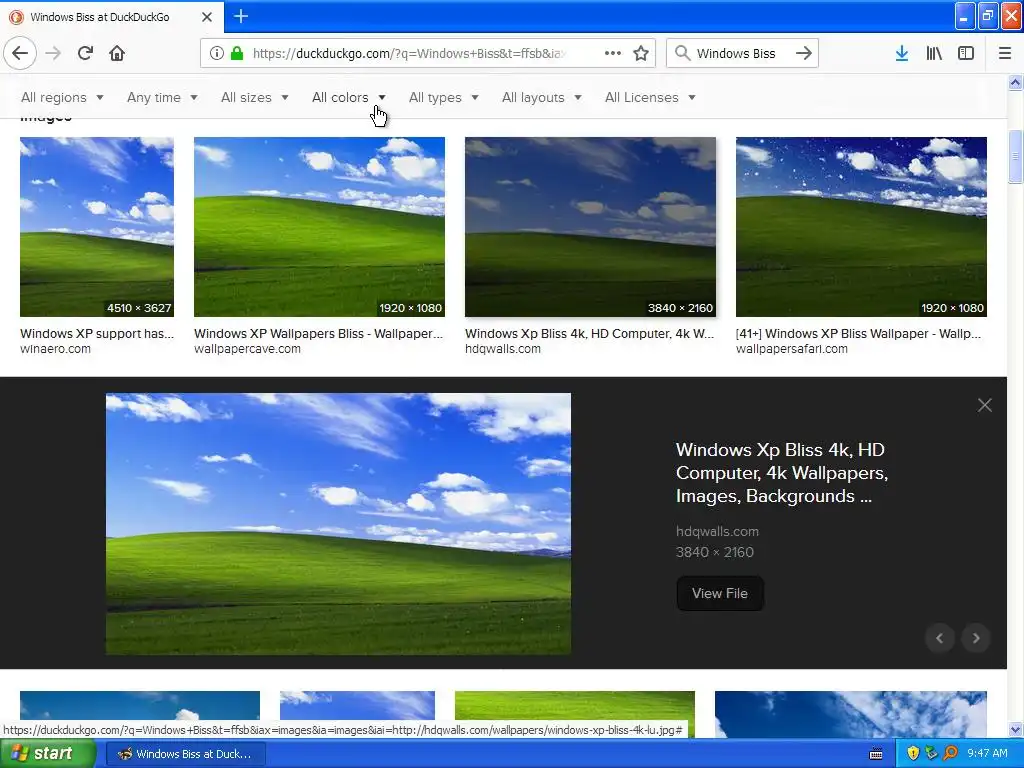Image resolution: width=1024 pixels, height=768 pixels.
Task: Submit search with the arrow button
Action: tap(804, 53)
